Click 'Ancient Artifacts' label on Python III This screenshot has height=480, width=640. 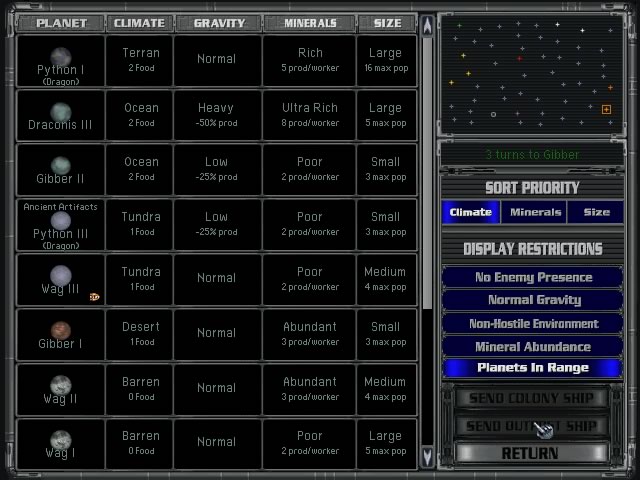tap(60, 207)
